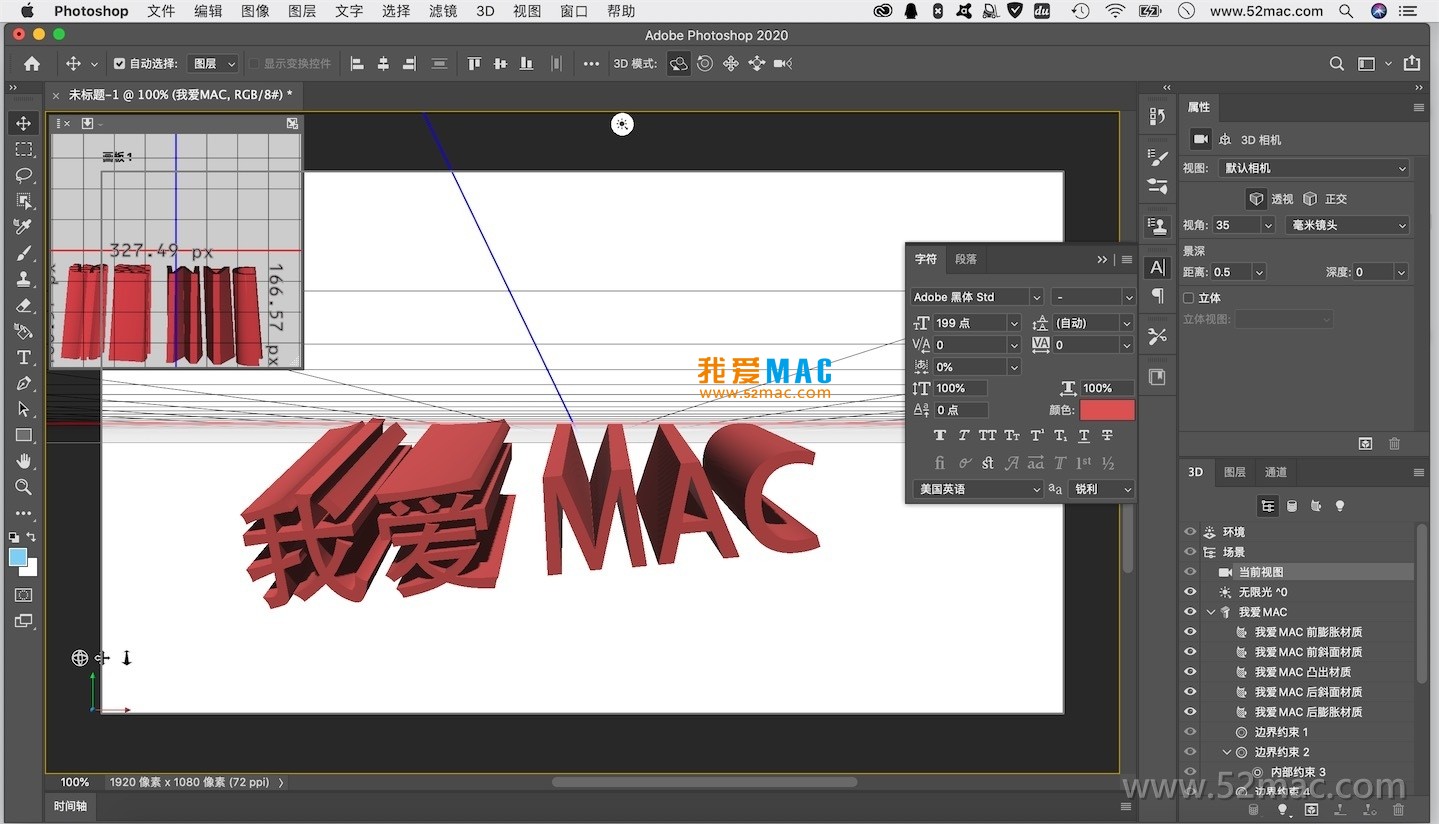
Task: Switch to the 段落 tab
Action: pos(965,259)
